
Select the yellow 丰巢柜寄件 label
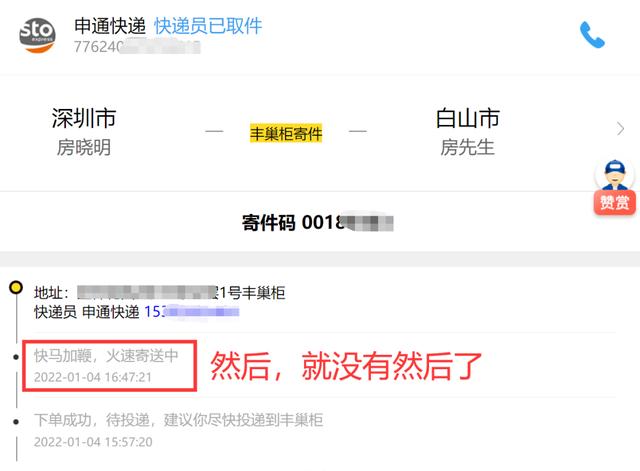click(x=286, y=133)
